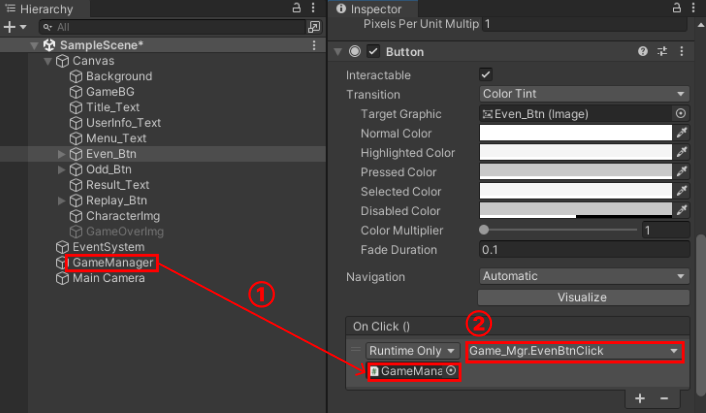
Task: Pick Target Graphic with the object picker circle
Action: coord(680,113)
